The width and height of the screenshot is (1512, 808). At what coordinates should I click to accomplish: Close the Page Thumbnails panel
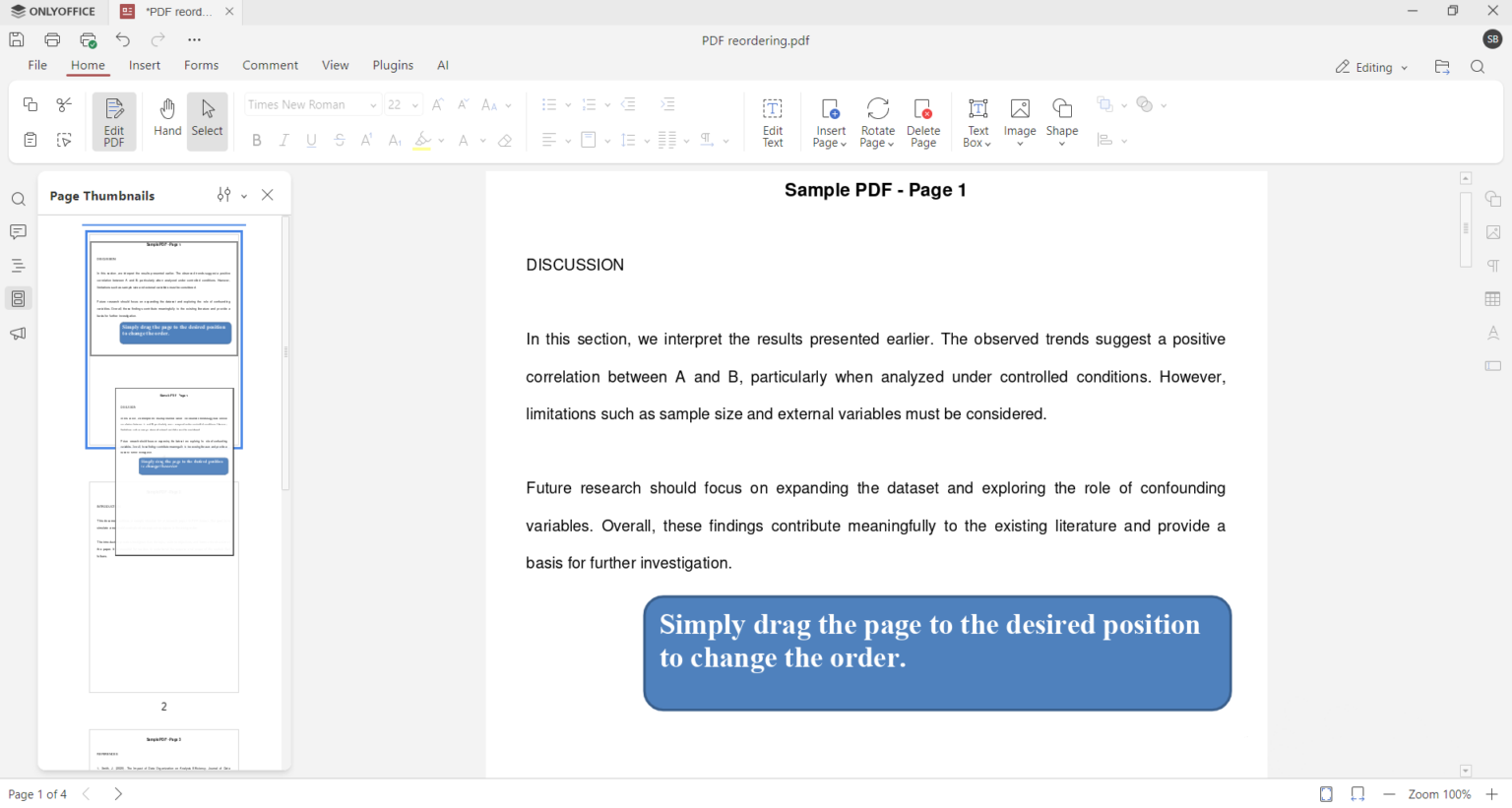tap(267, 195)
